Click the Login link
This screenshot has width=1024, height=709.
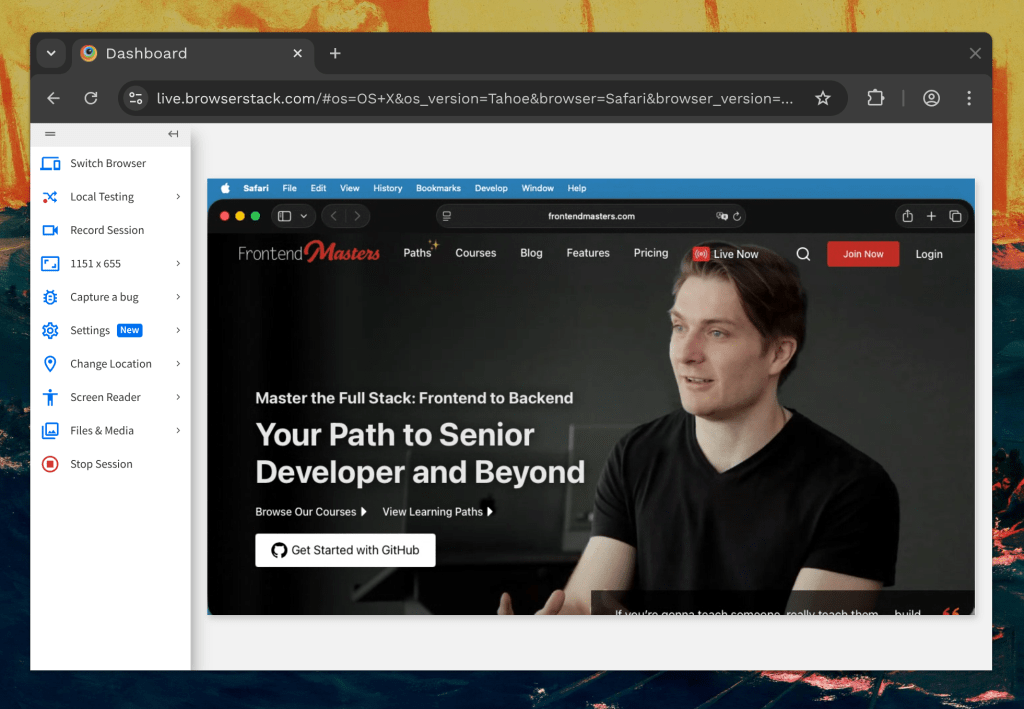[929, 254]
